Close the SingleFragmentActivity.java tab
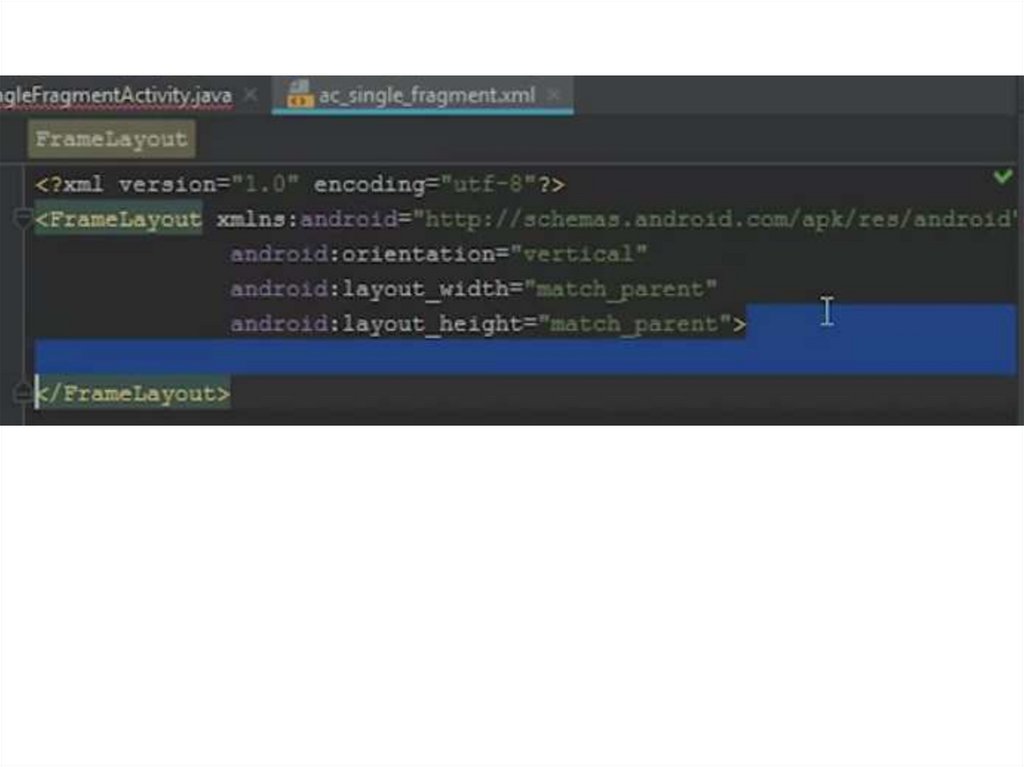 click(x=250, y=95)
